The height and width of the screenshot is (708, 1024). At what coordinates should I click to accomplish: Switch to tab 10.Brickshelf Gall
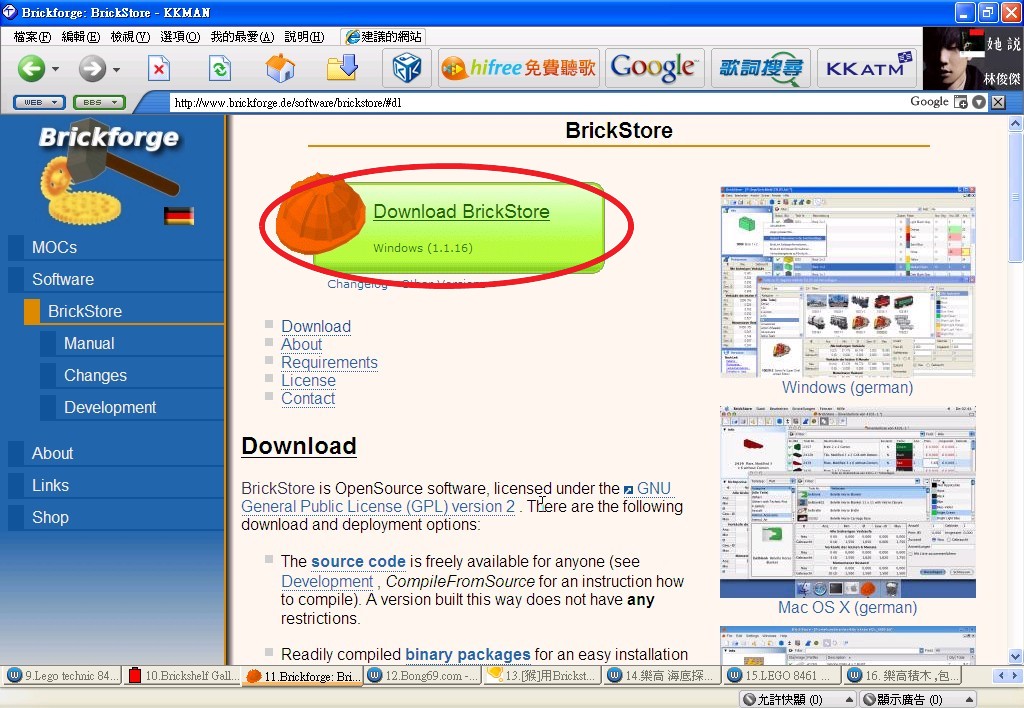point(182,675)
